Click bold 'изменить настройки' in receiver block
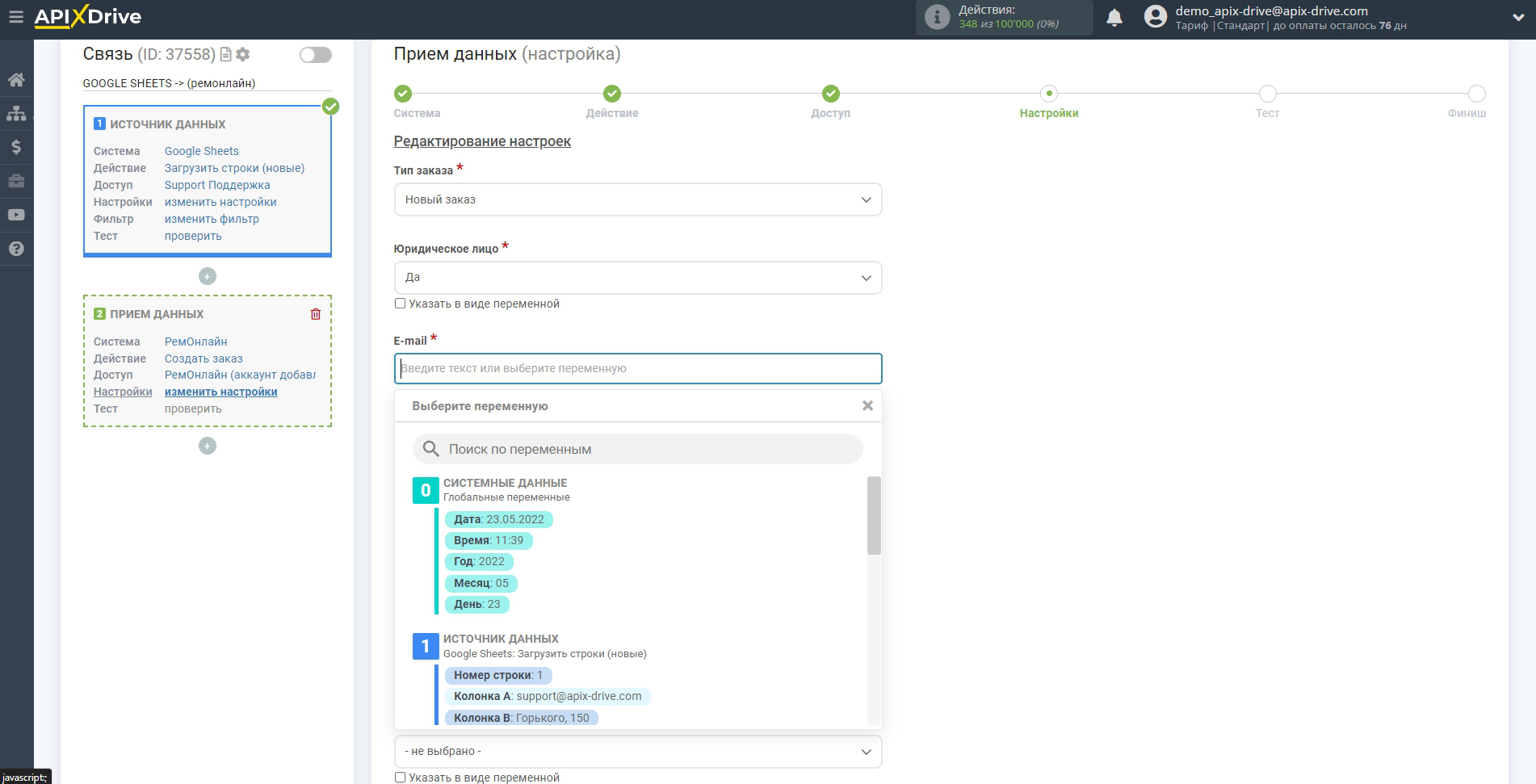Screen dimensions: 1536x784 221,392
